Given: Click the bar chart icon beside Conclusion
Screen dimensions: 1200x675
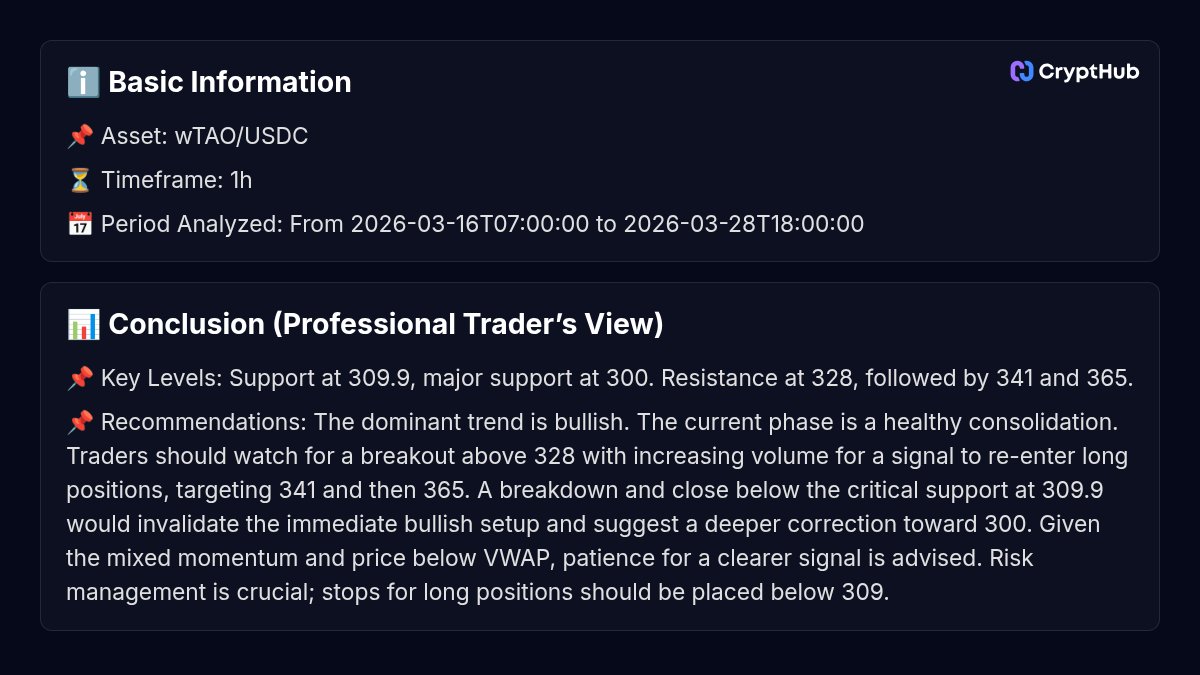Looking at the screenshot, I should point(83,324).
